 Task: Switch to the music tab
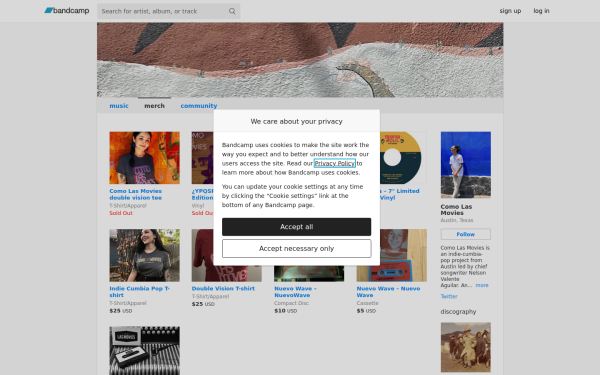pos(119,106)
